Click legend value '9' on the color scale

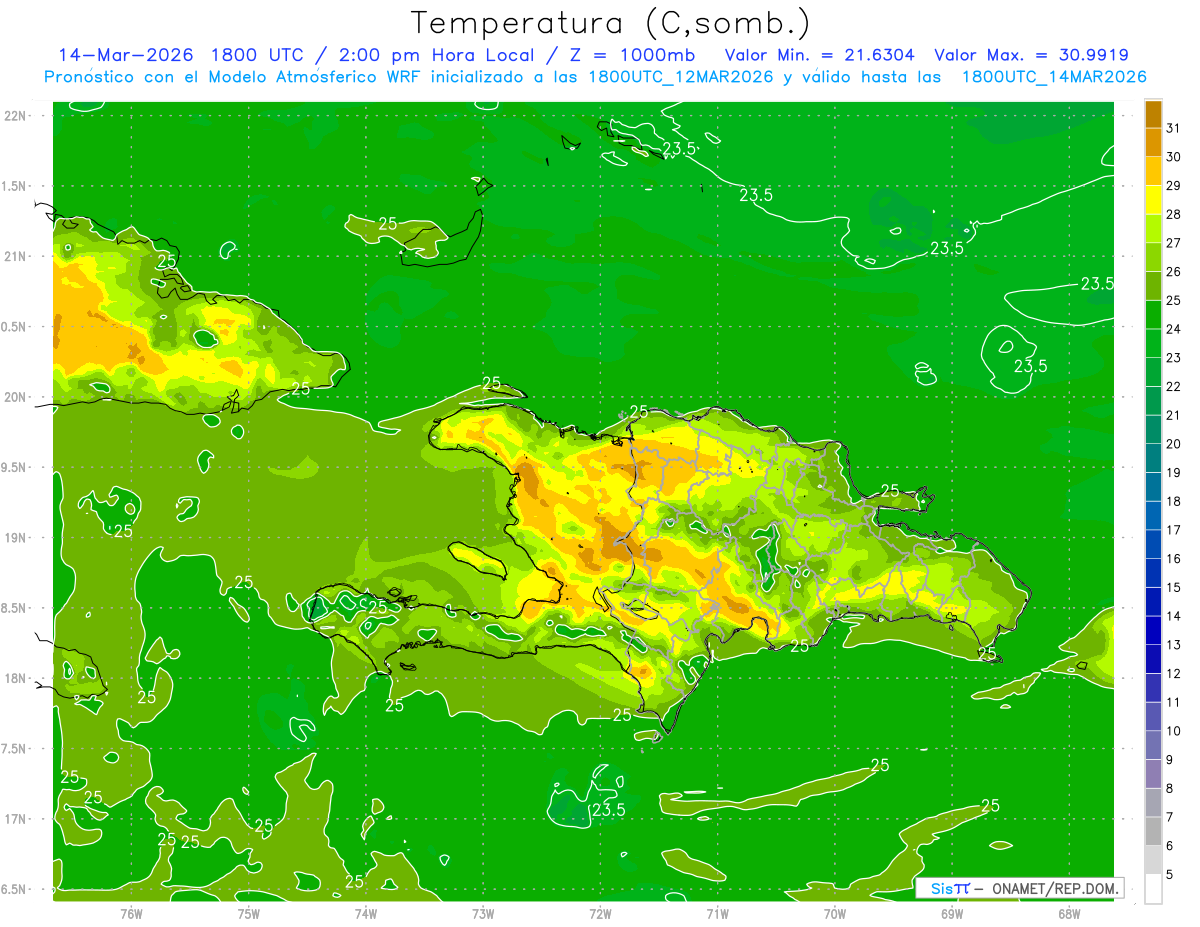tap(1170, 760)
